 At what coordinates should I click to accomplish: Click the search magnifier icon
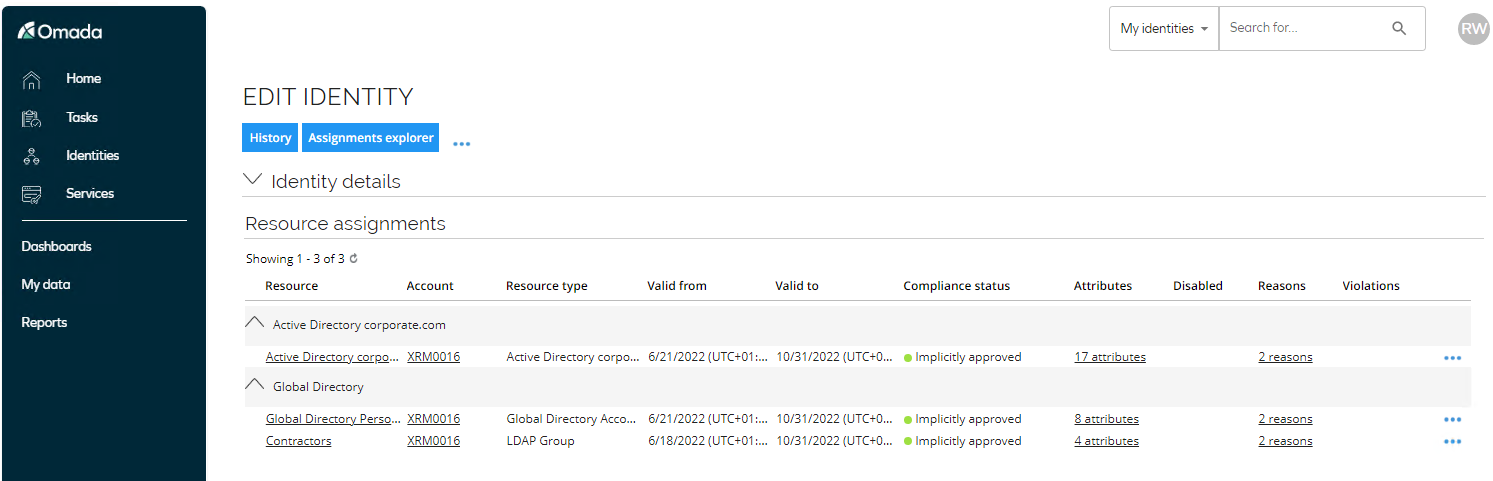coord(1399,28)
